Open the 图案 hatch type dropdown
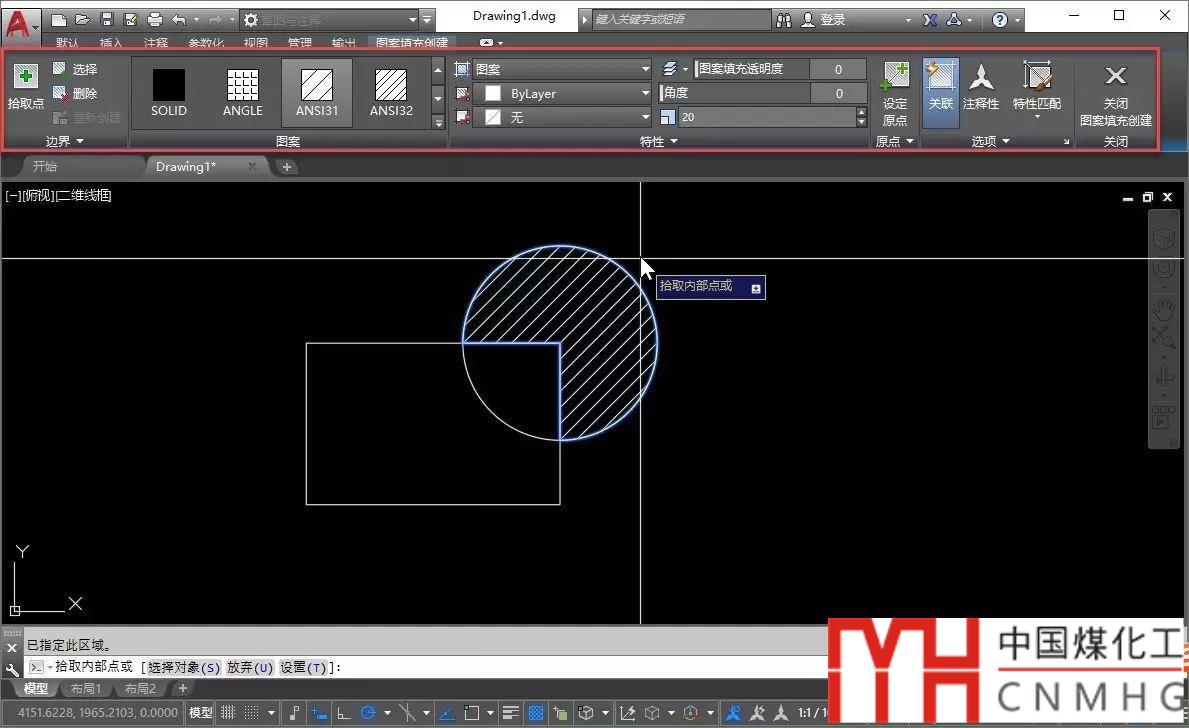 click(x=562, y=69)
